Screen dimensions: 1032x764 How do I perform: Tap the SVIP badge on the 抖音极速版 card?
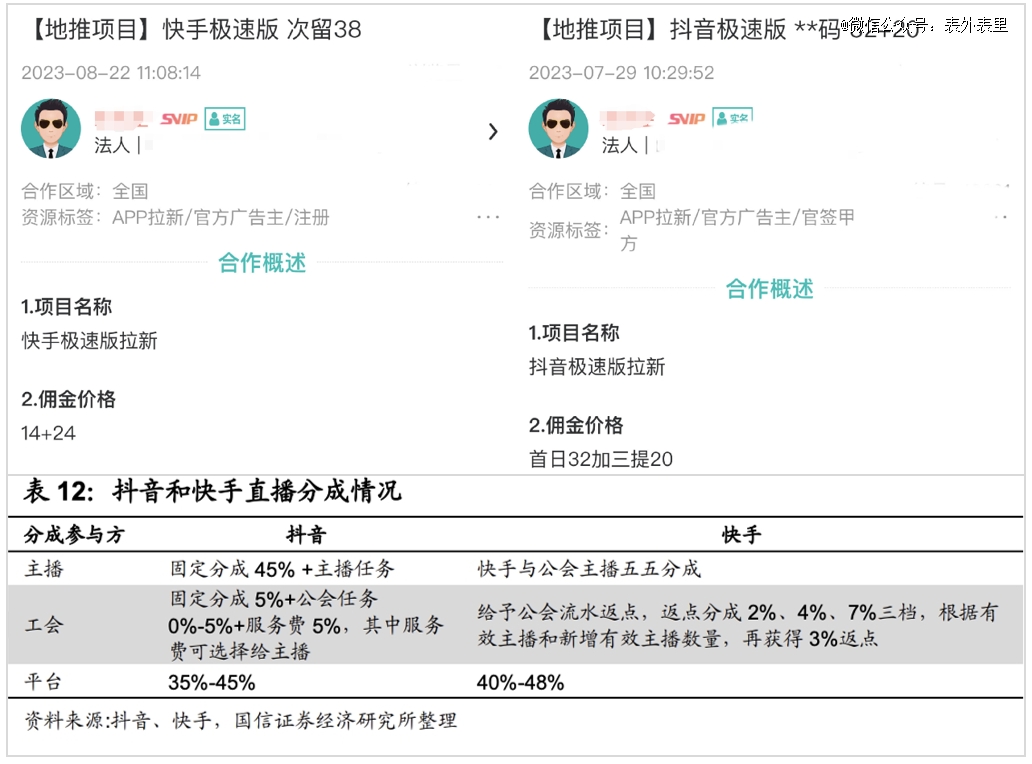click(686, 119)
